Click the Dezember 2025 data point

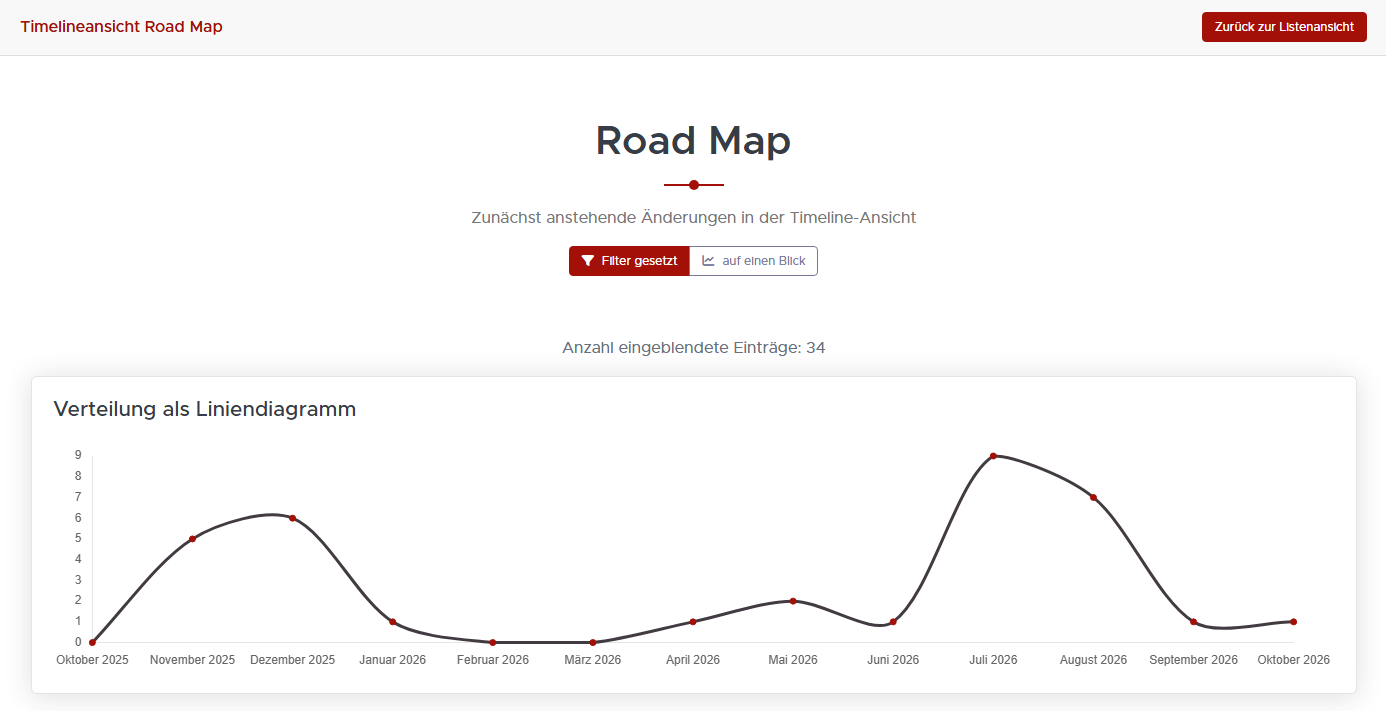click(x=292, y=518)
